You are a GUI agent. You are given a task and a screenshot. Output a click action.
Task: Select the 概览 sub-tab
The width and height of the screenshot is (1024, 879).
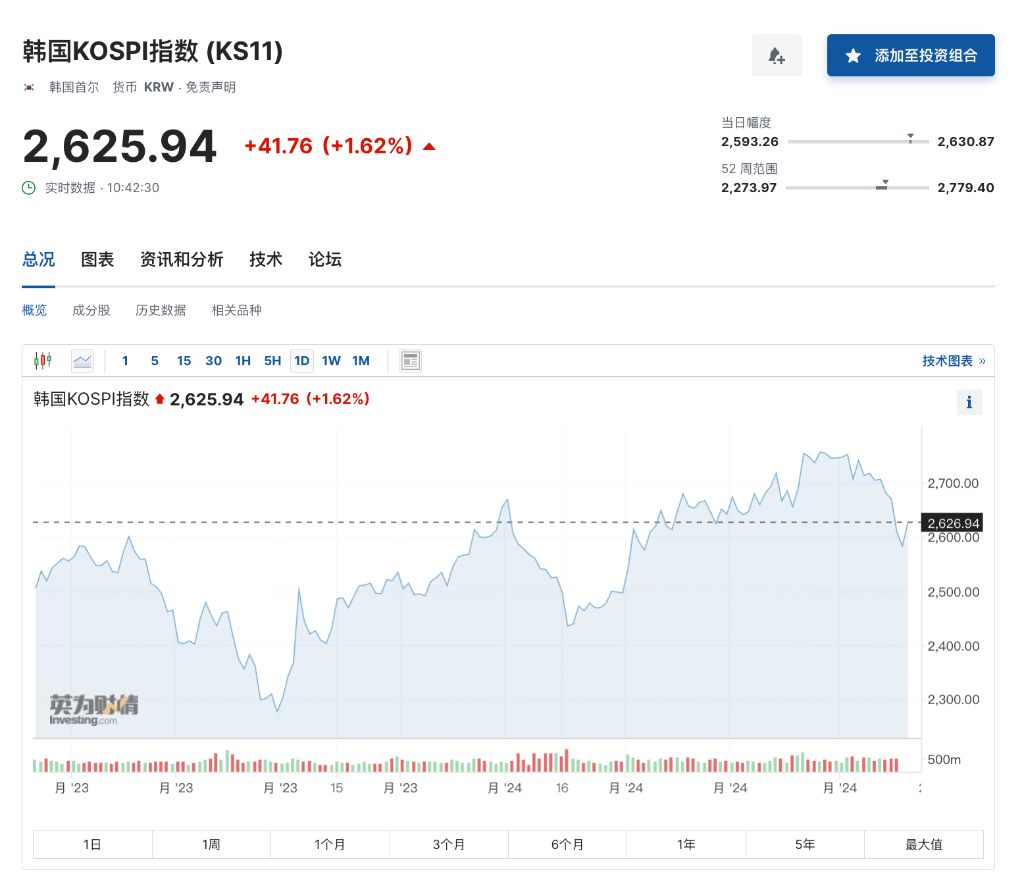(x=35, y=310)
